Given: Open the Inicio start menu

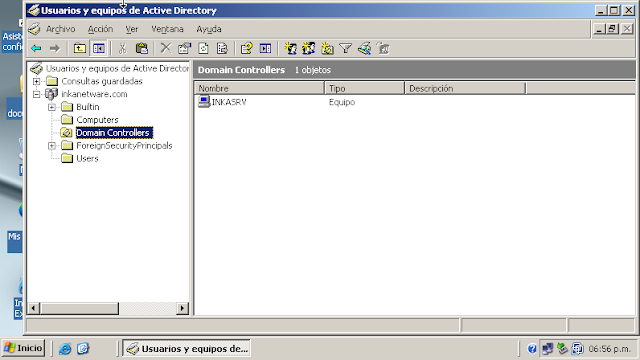Looking at the screenshot, I should 23,348.
